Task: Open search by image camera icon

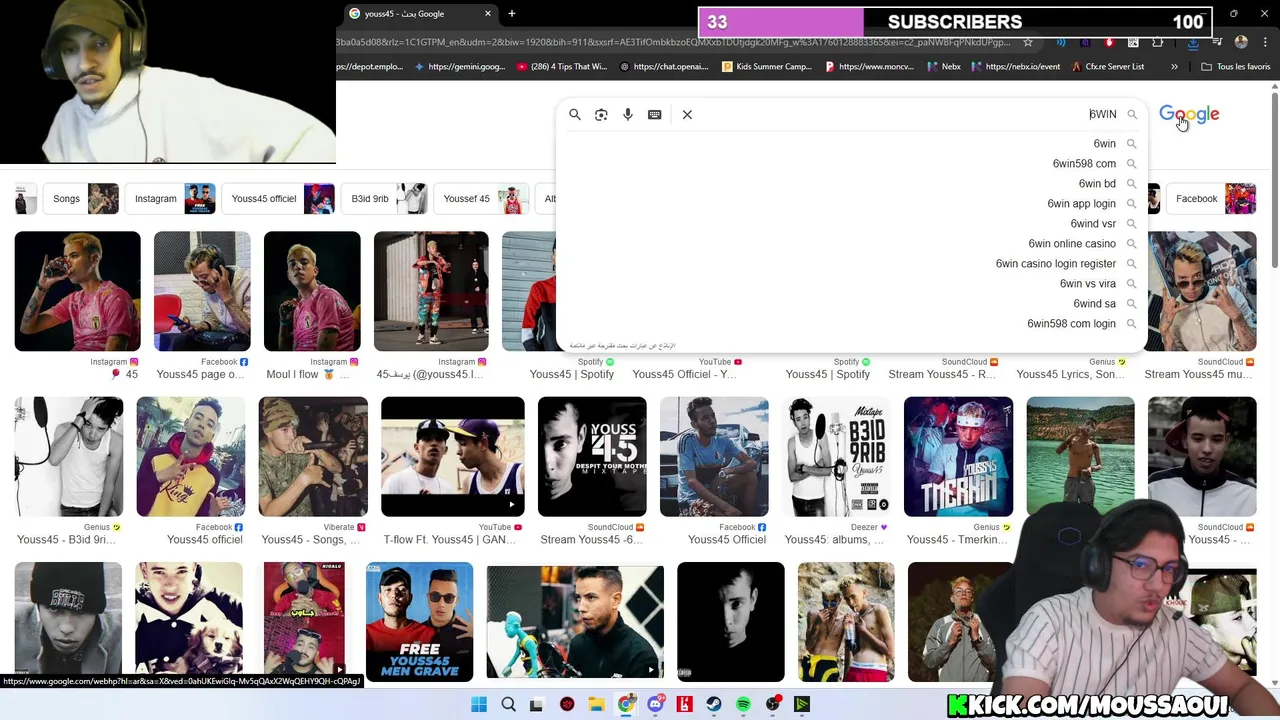Action: (x=601, y=115)
